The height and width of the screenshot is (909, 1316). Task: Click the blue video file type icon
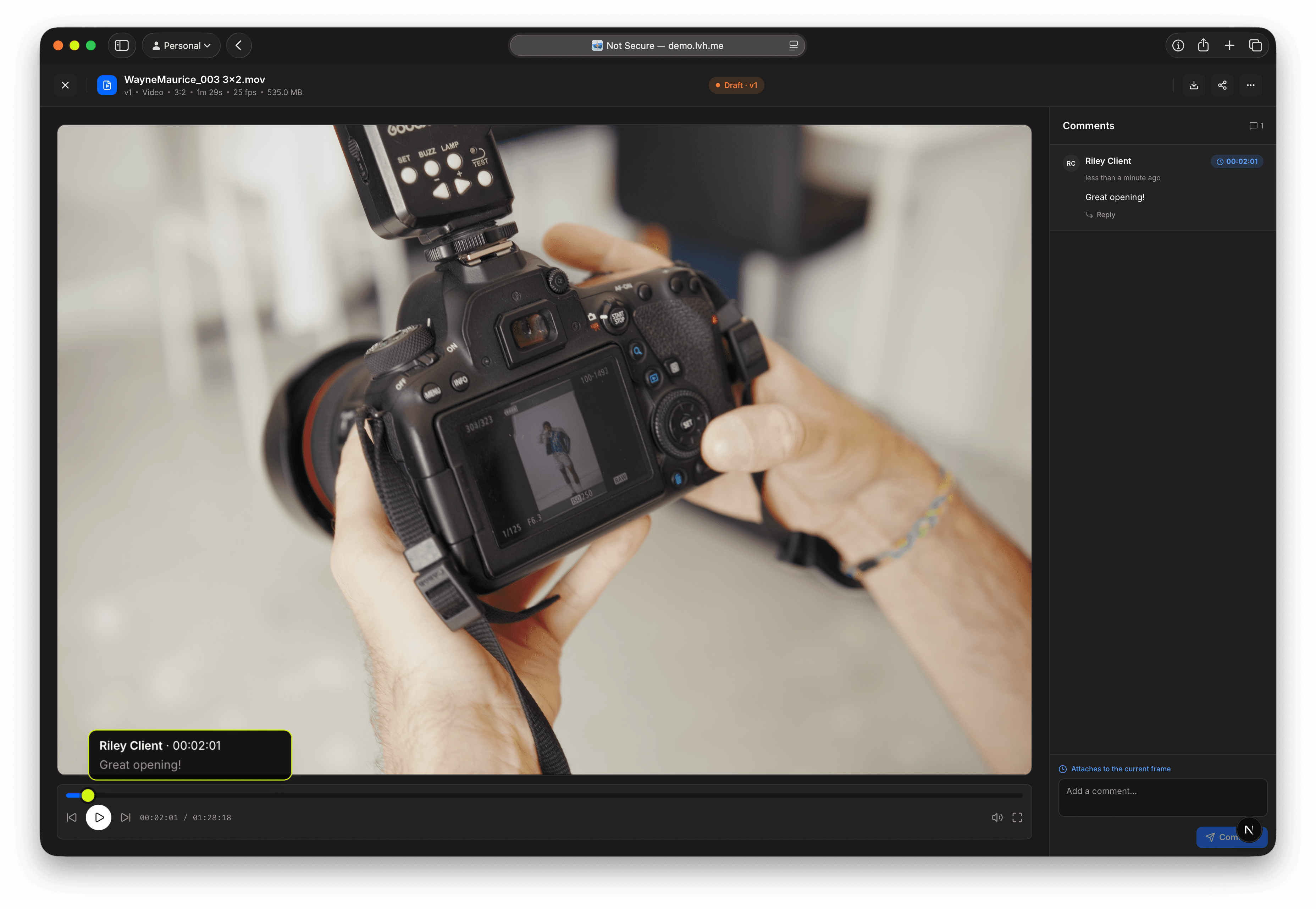point(107,86)
